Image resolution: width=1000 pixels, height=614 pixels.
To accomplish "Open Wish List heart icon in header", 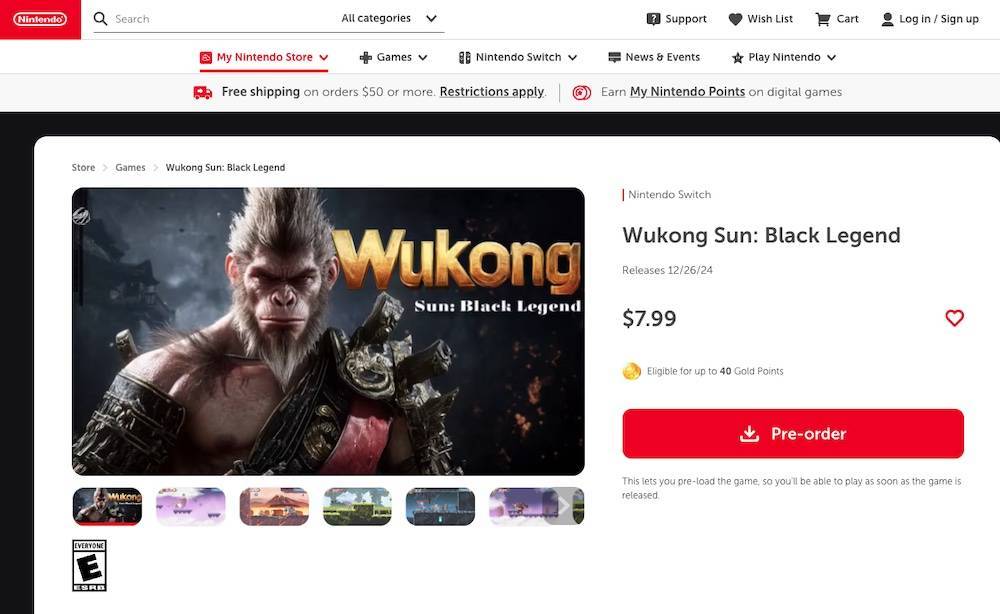I will tap(735, 19).
